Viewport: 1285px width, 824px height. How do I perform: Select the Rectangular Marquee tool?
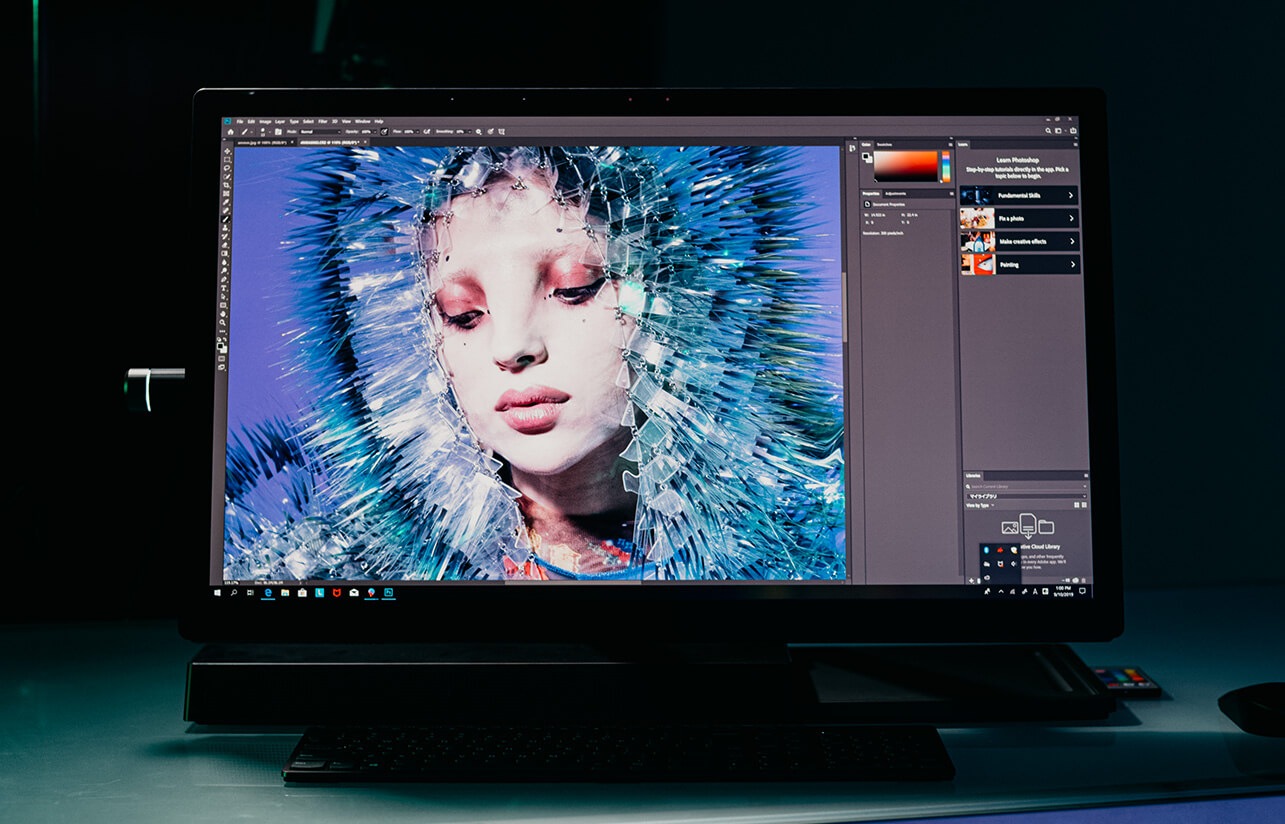[226, 159]
